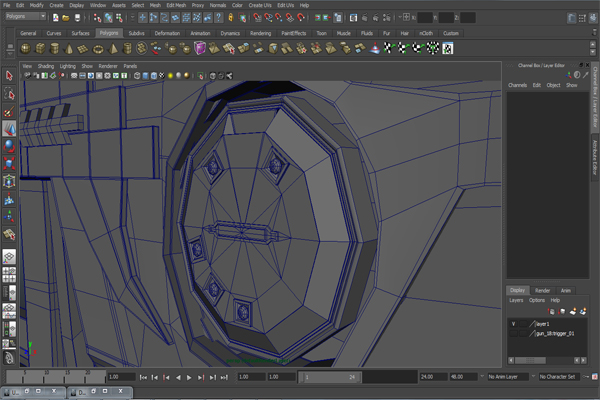
Task: Toggle visibility of gun_18:trigger_01 layer
Action: tap(514, 333)
